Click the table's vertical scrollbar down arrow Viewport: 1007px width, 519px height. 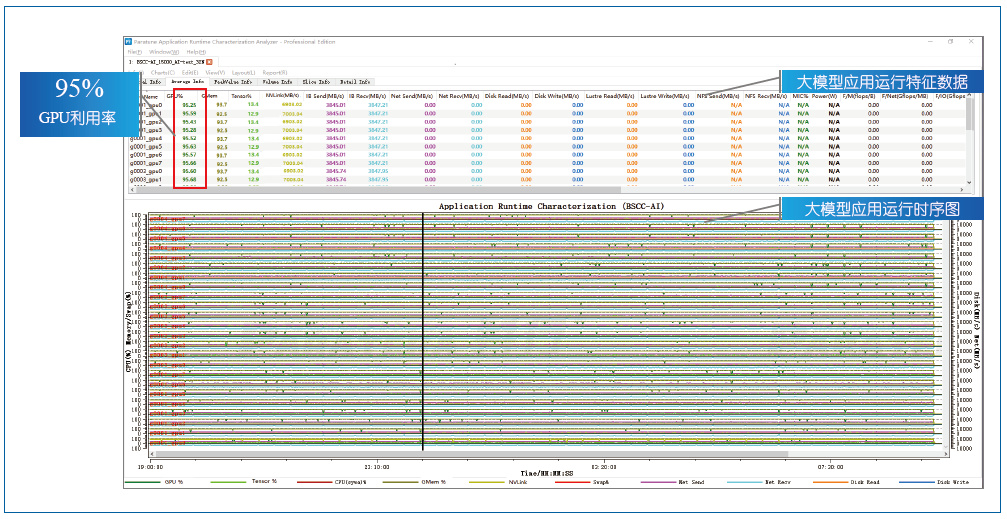coord(970,182)
